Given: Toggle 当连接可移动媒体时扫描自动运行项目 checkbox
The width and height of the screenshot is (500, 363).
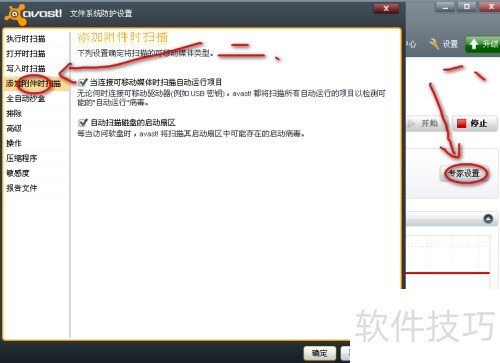Looking at the screenshot, I should click(83, 82).
